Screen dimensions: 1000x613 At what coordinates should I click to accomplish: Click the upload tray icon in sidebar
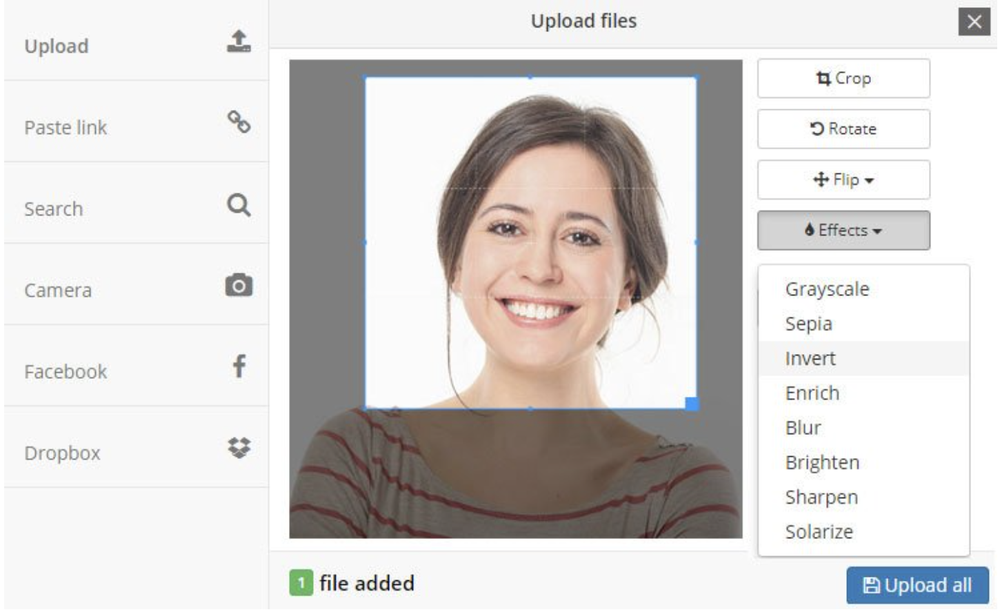coord(239,41)
